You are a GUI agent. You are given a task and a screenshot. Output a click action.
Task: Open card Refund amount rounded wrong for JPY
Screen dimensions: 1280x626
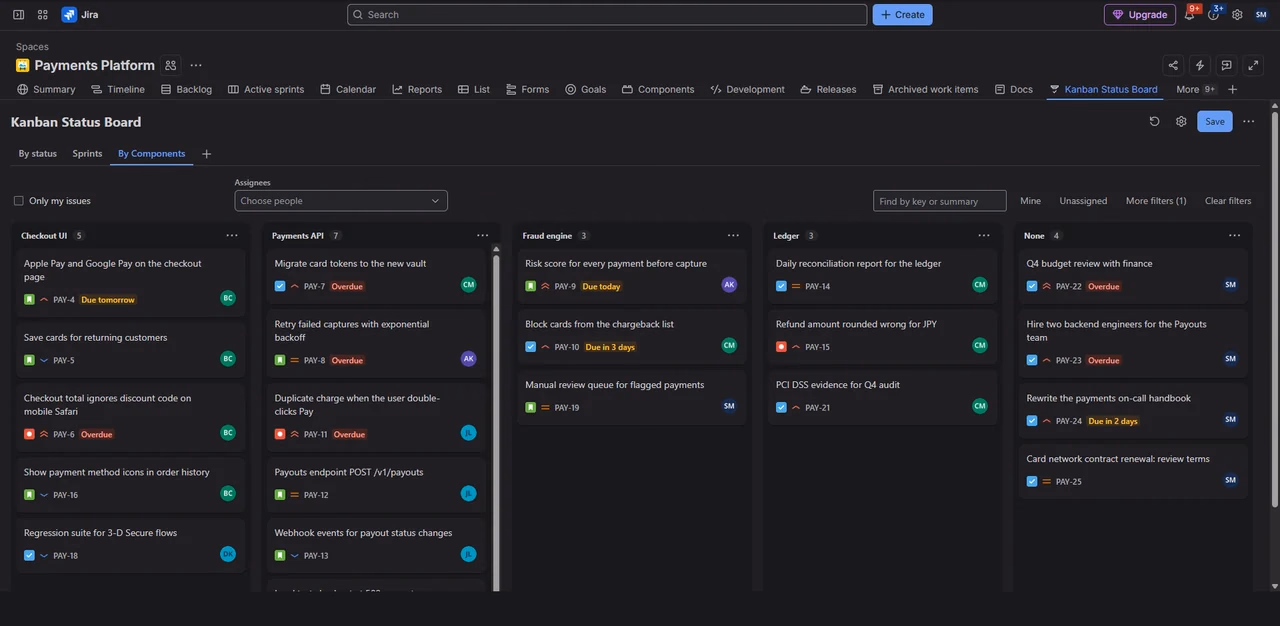tap(882, 335)
